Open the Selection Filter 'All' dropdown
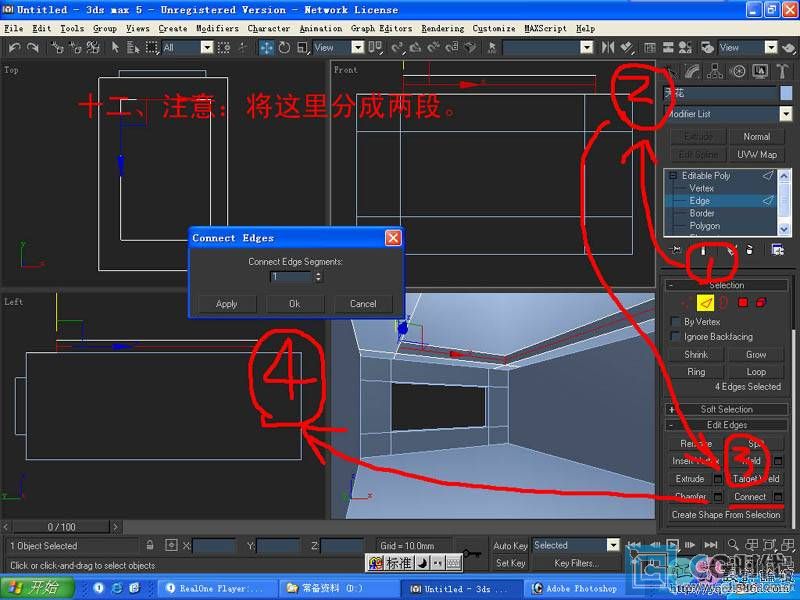800x600 pixels. click(x=207, y=47)
